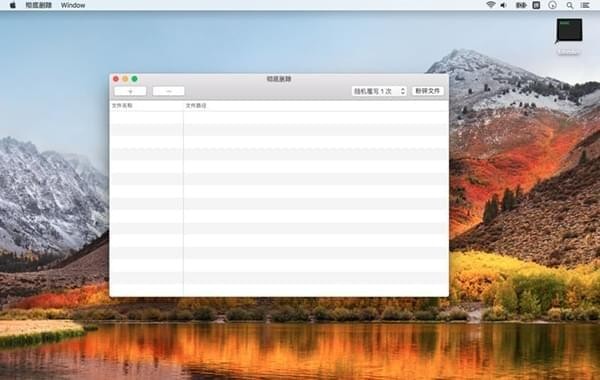The width and height of the screenshot is (600, 380).
Task: Click the plus add-file button
Action: [130, 91]
